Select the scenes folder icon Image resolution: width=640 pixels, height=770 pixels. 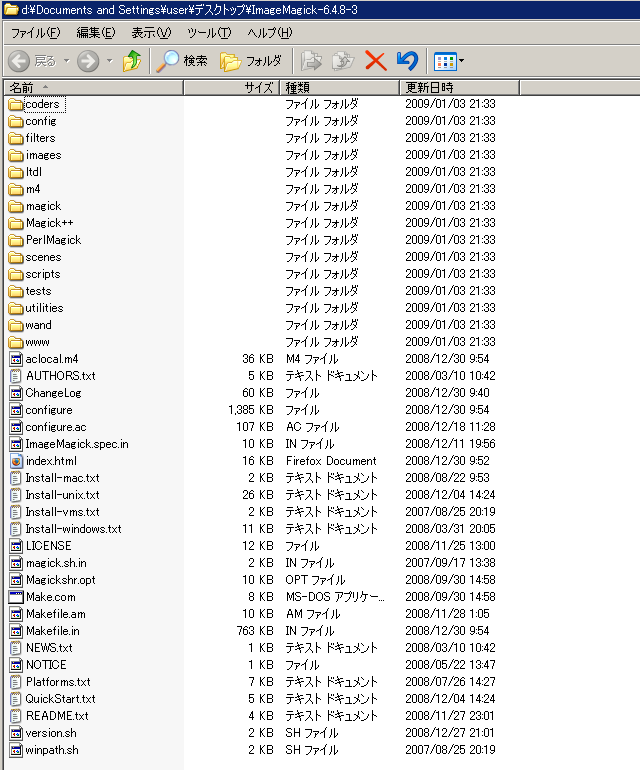click(x=16, y=257)
